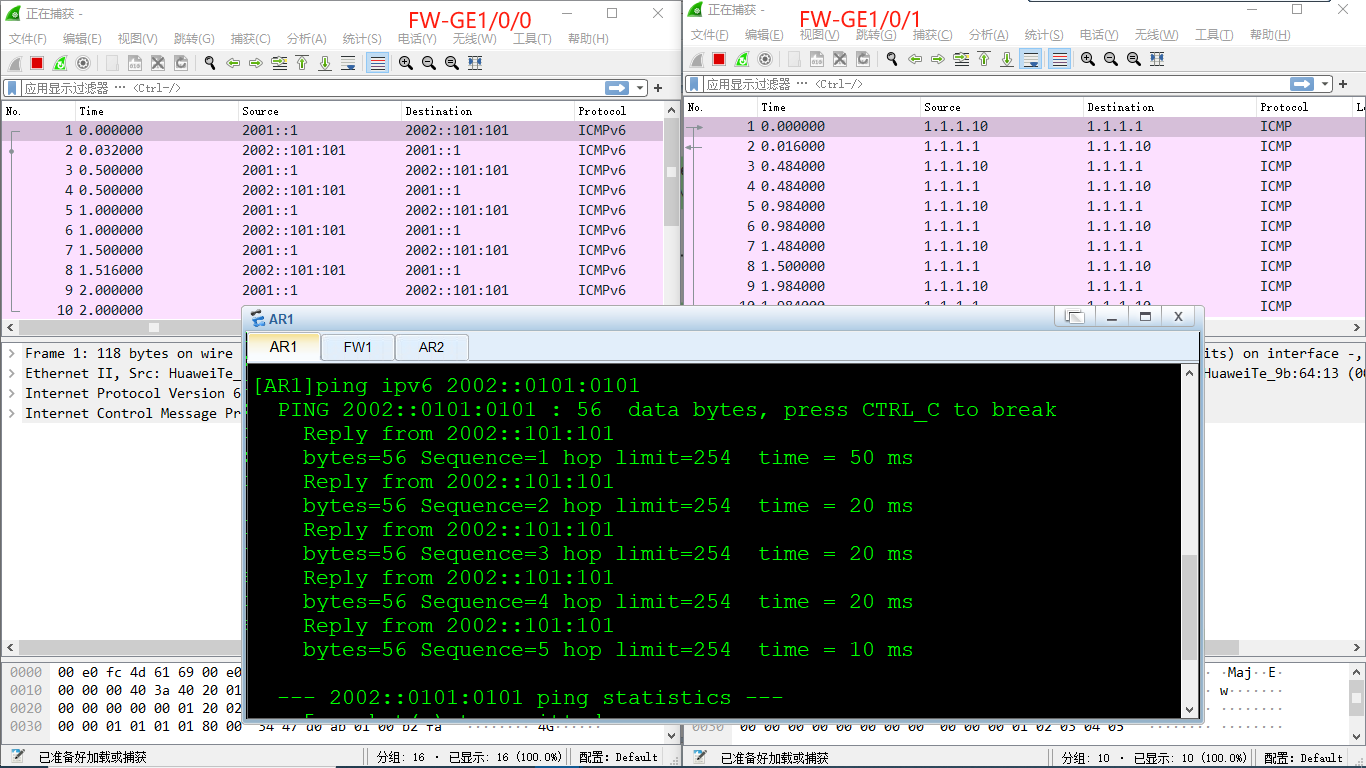
Task: Add filter button plus in FW-GE1/0/0 window
Action: (x=658, y=88)
